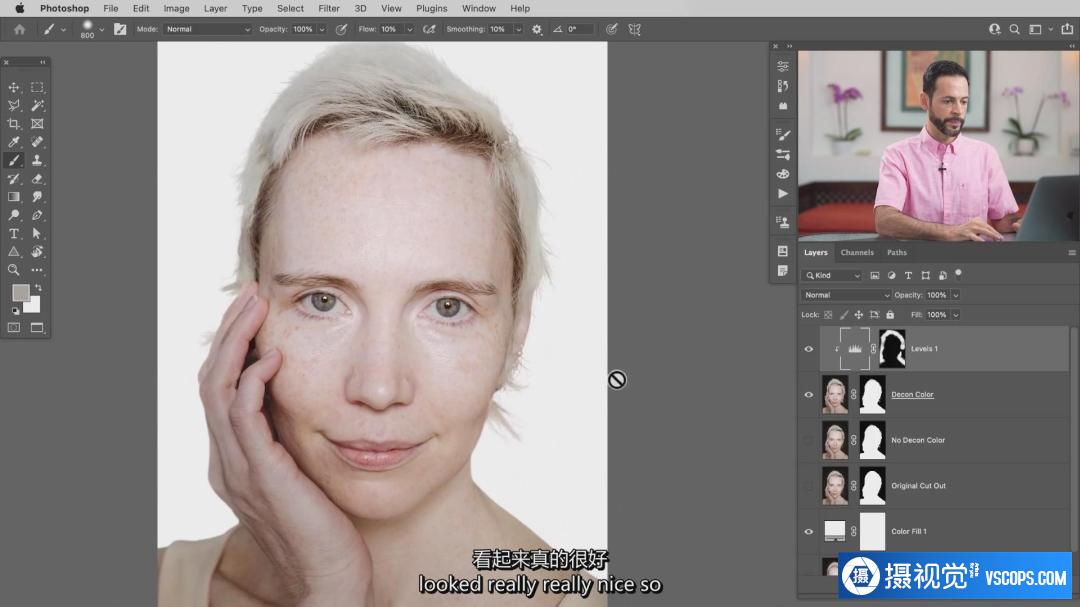Open the painting Mode dropdown
Screen dimensions: 1080x607
pos(208,30)
